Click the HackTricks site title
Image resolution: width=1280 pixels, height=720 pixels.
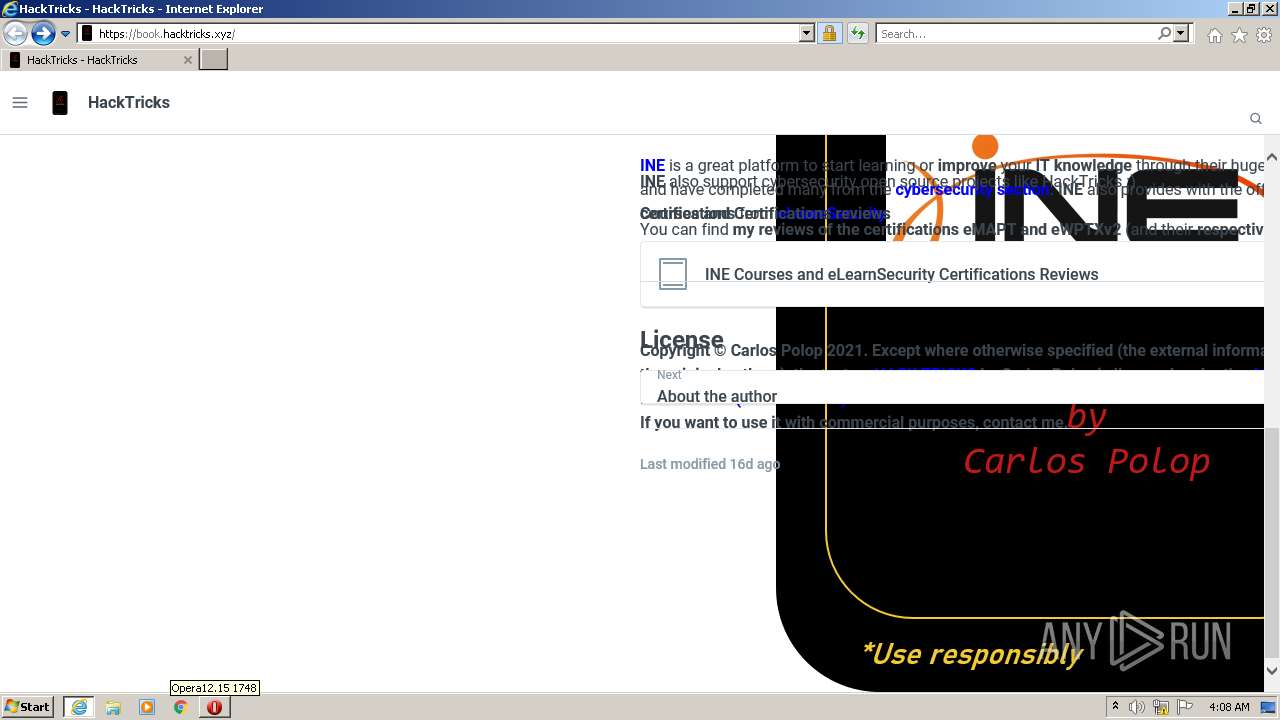(x=129, y=102)
